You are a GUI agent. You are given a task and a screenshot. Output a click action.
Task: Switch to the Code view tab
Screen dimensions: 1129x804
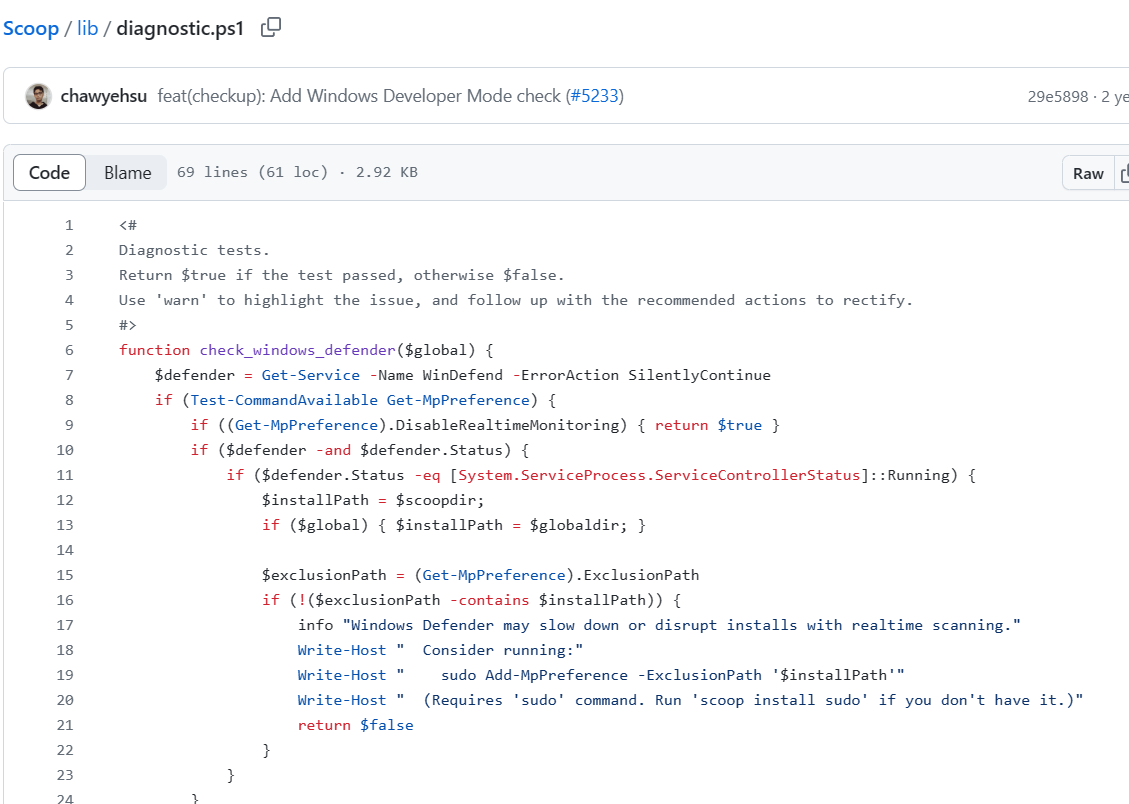(x=49, y=173)
